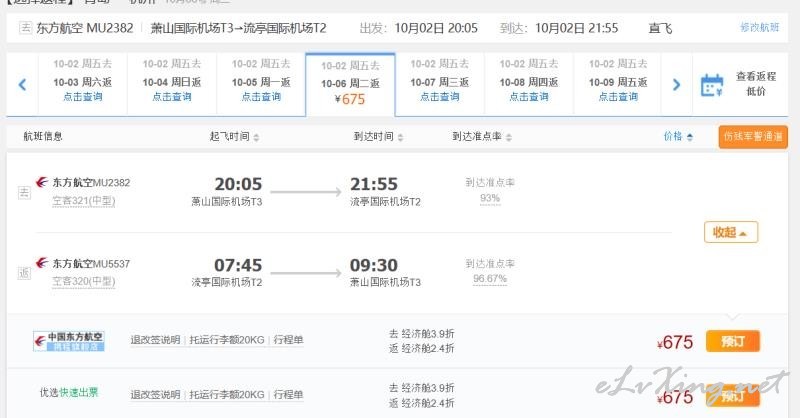Viewport: 800px width, 418px height.
Task: Click 预订 for 优选快速出票 fare
Action: (x=733, y=396)
